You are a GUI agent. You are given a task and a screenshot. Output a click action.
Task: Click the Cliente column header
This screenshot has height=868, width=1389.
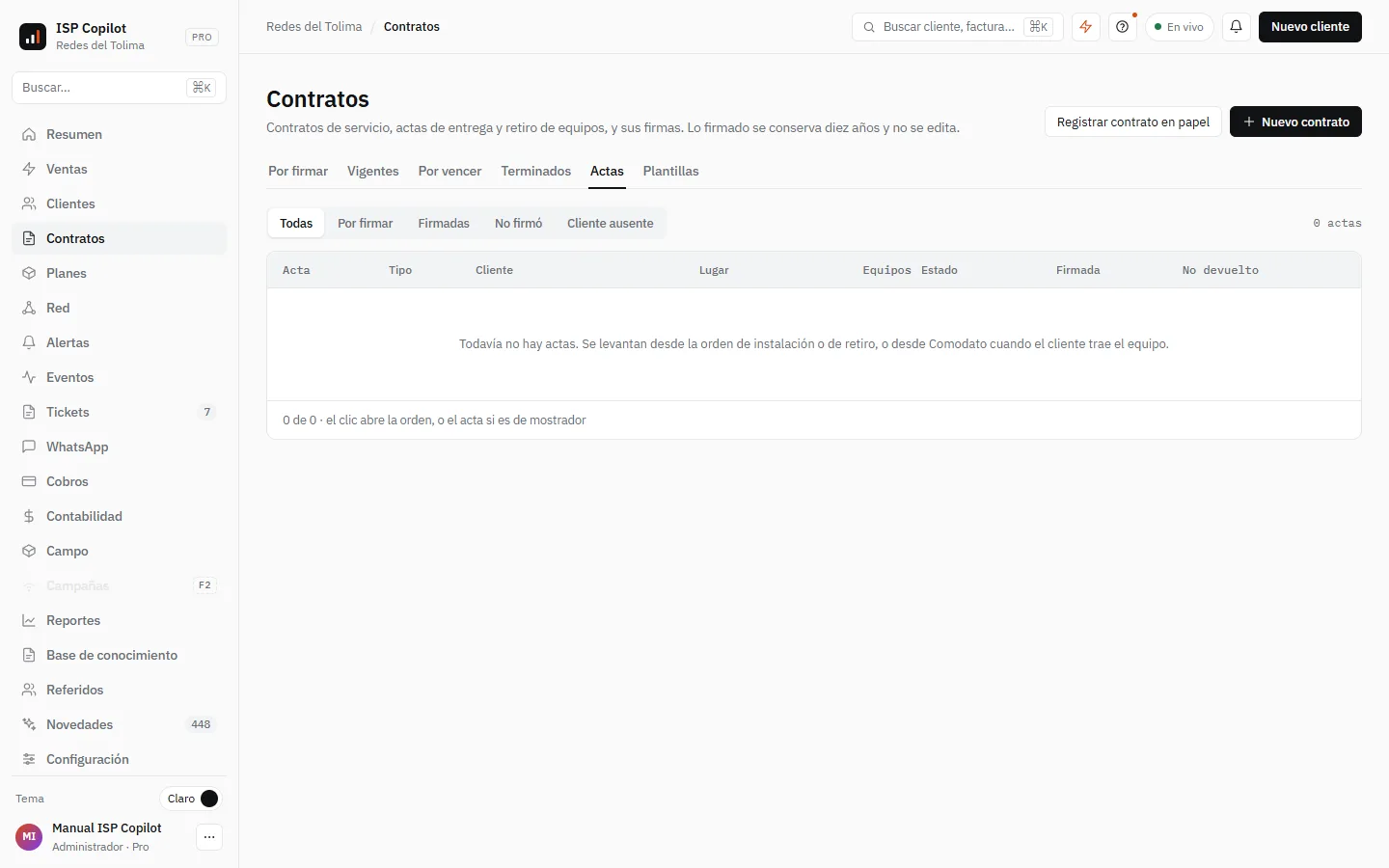tap(495, 271)
